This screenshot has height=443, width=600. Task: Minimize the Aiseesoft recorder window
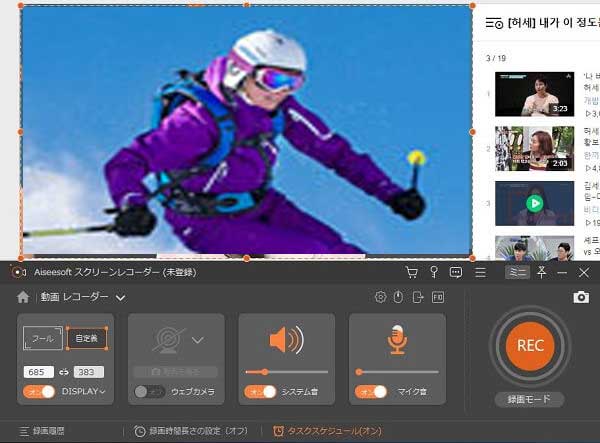pos(562,272)
